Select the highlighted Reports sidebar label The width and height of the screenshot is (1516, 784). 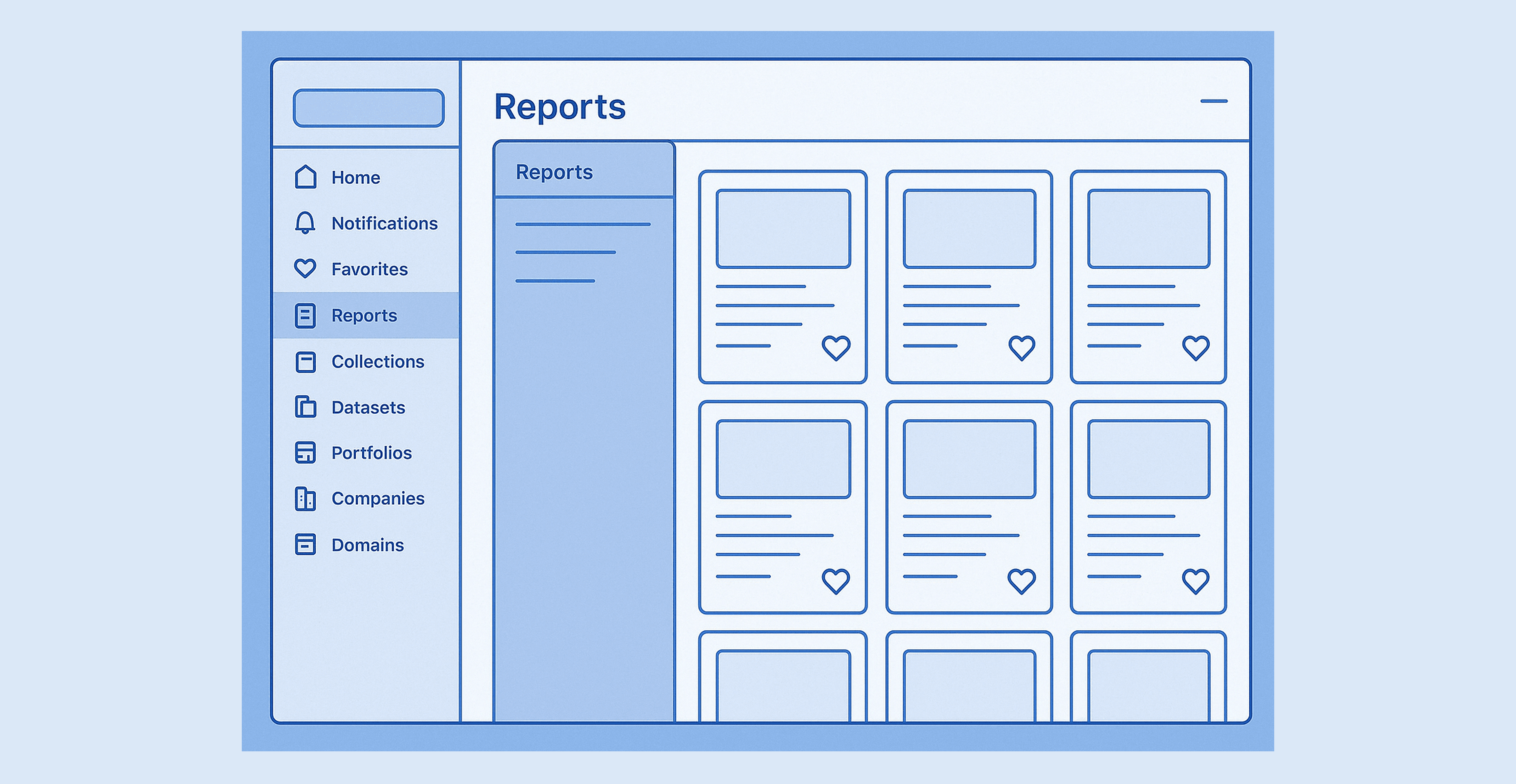point(364,316)
